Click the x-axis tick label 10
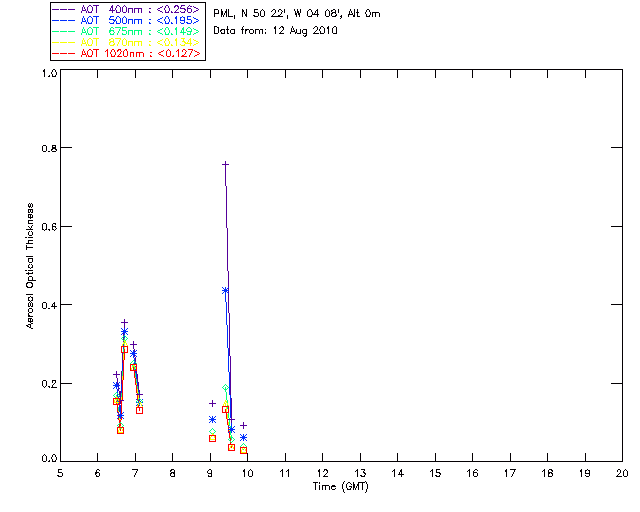The width and height of the screenshot is (640, 512). coord(247,473)
